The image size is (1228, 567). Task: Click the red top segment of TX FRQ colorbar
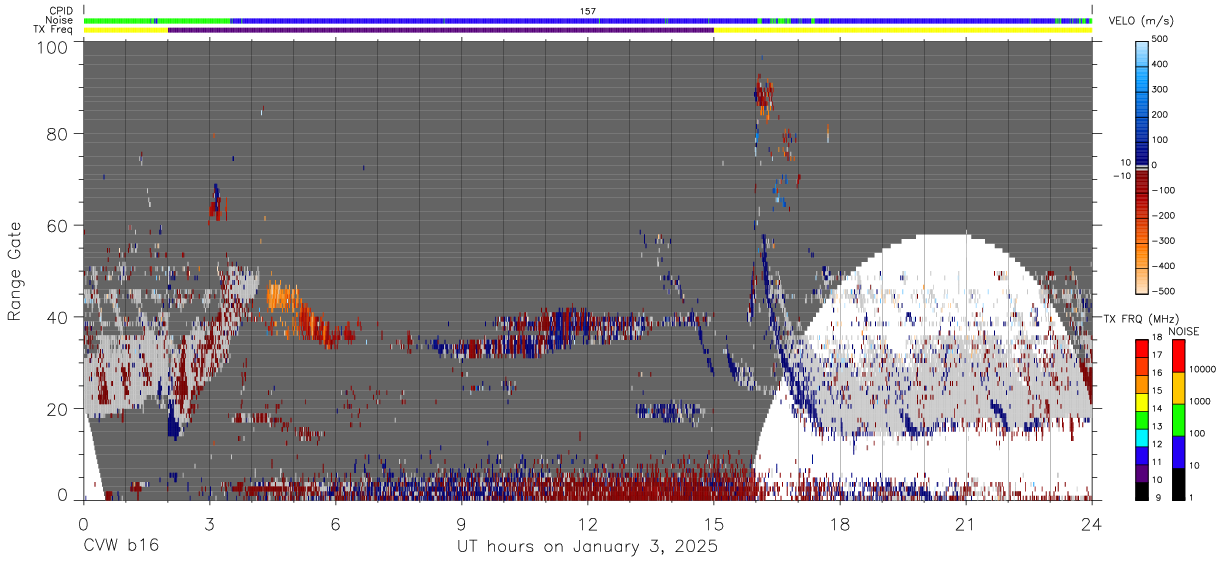tap(1140, 348)
